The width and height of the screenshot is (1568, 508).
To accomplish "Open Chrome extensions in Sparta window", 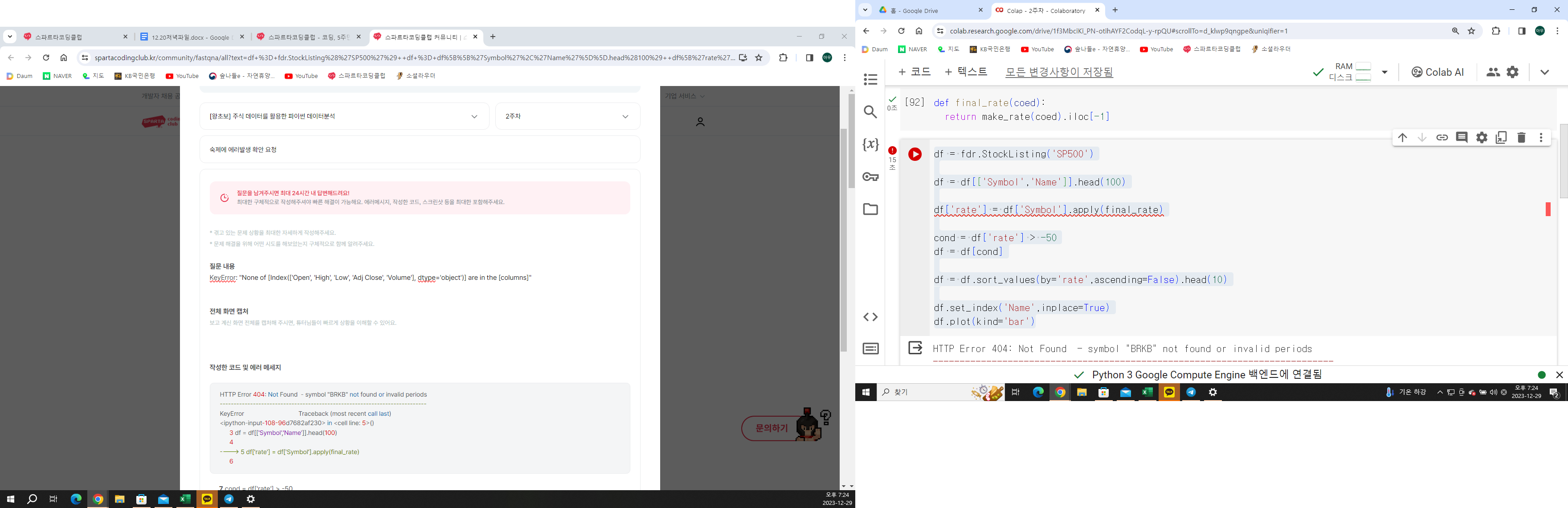I will (x=784, y=57).
